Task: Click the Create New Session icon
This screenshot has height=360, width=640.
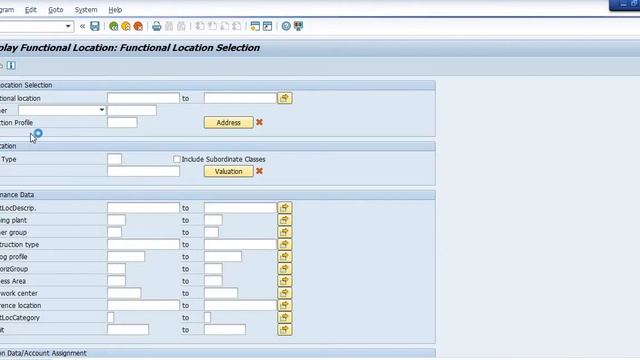Action: 255,27
